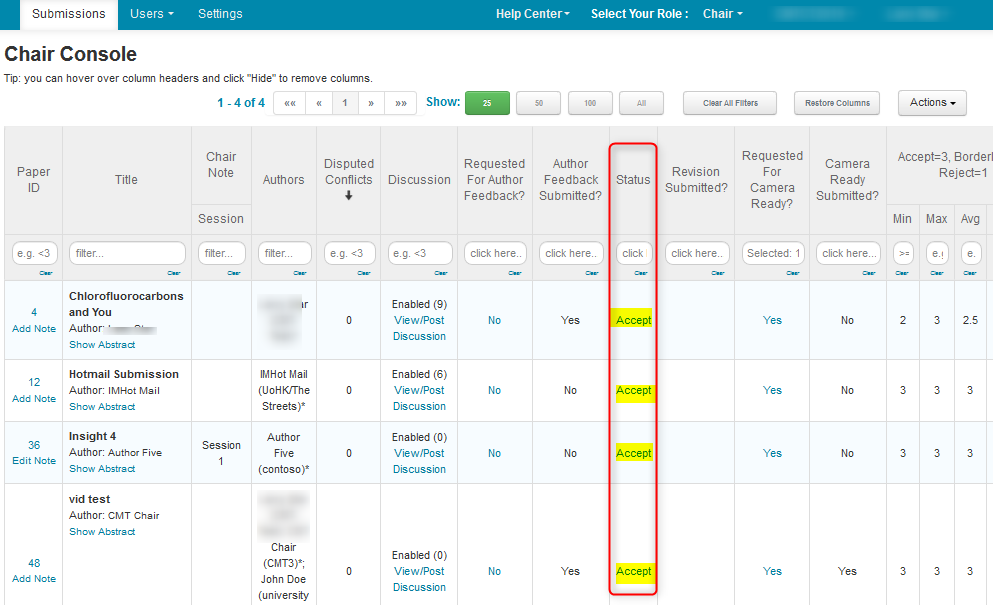Sort by Disputed Conflicts arrow

pyautogui.click(x=349, y=196)
